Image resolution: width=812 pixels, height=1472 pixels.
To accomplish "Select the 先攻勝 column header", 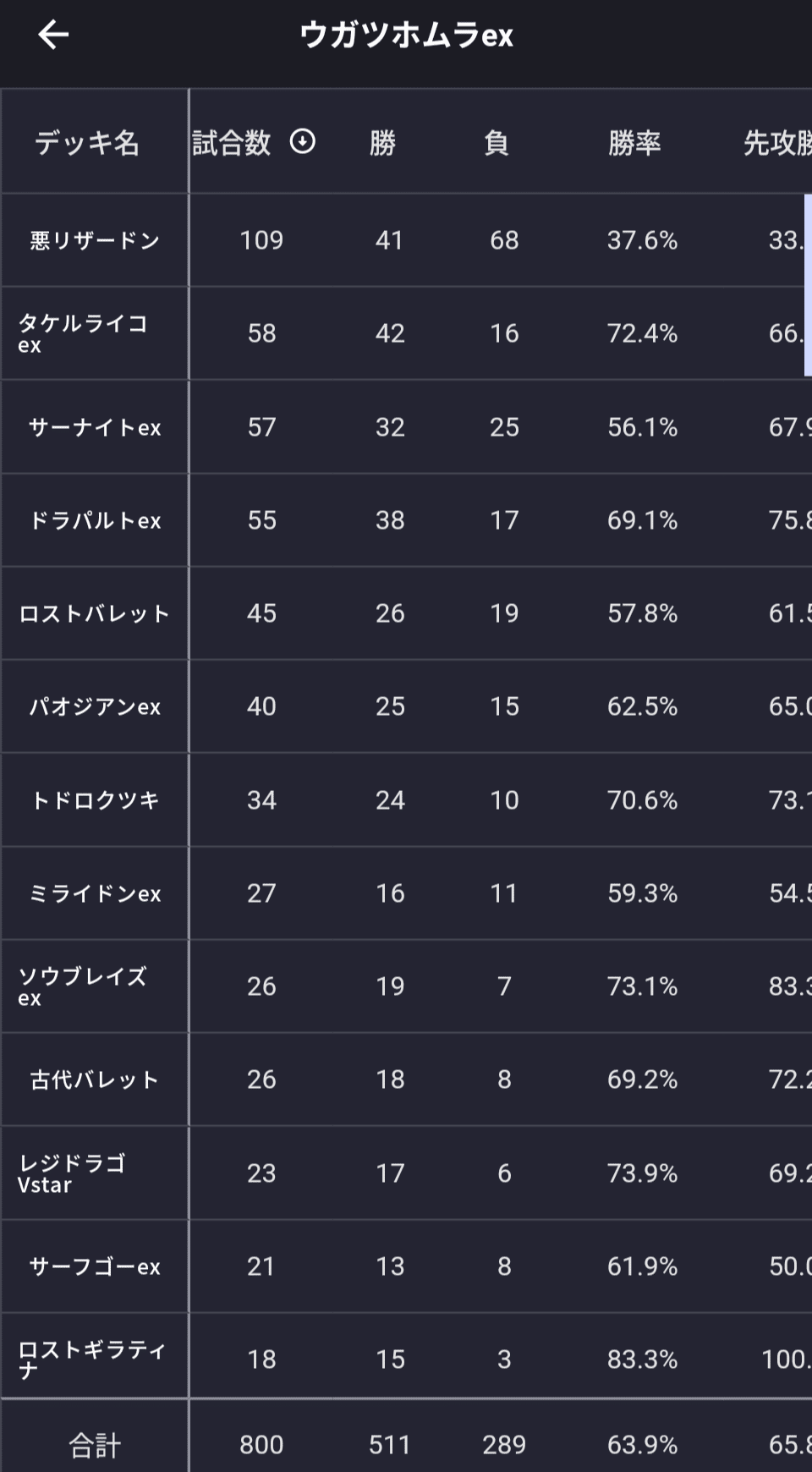I will click(x=777, y=143).
